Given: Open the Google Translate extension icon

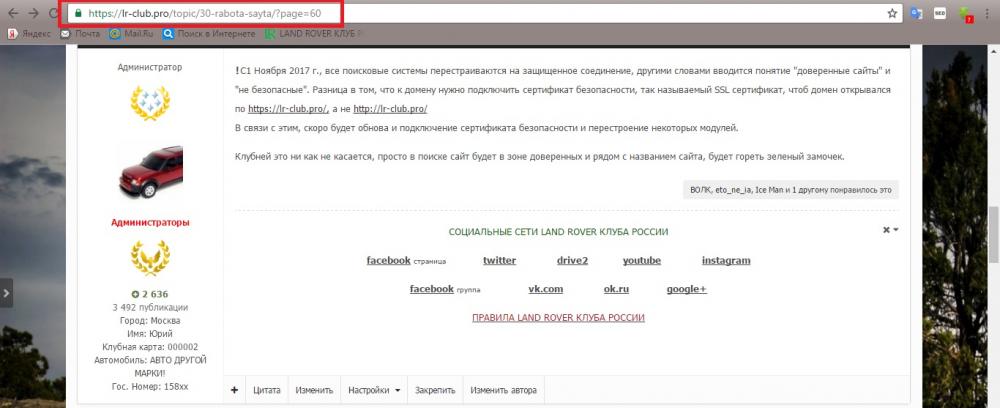Looking at the screenshot, I should 915,14.
